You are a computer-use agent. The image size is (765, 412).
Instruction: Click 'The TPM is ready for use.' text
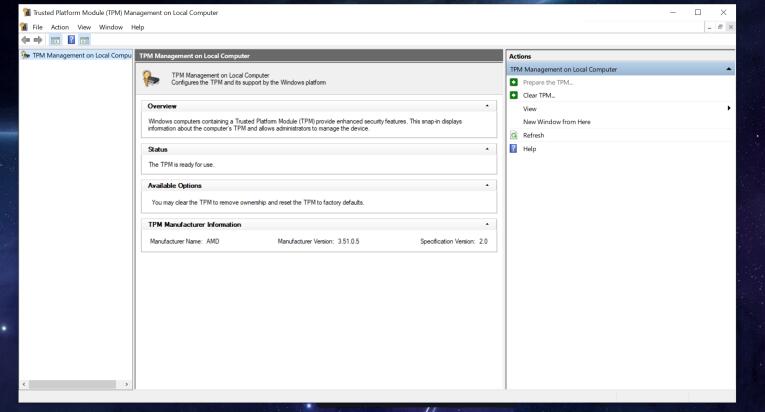click(x=181, y=165)
